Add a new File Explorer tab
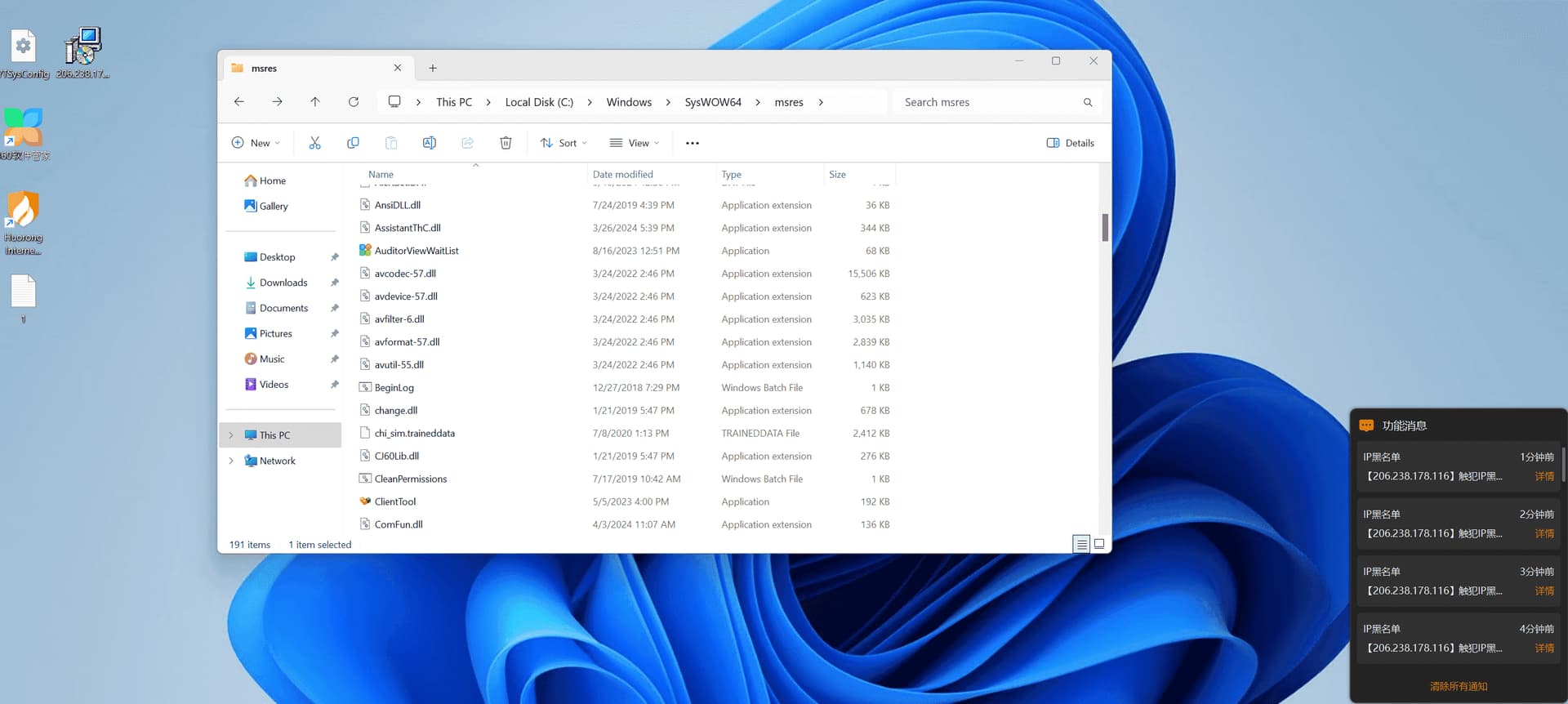Screen dimensions: 1568x704 pos(433,68)
